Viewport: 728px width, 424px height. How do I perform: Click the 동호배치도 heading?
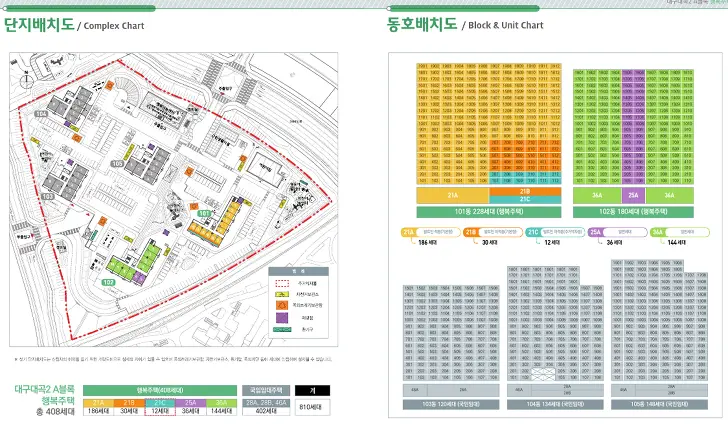pyautogui.click(x=422, y=24)
